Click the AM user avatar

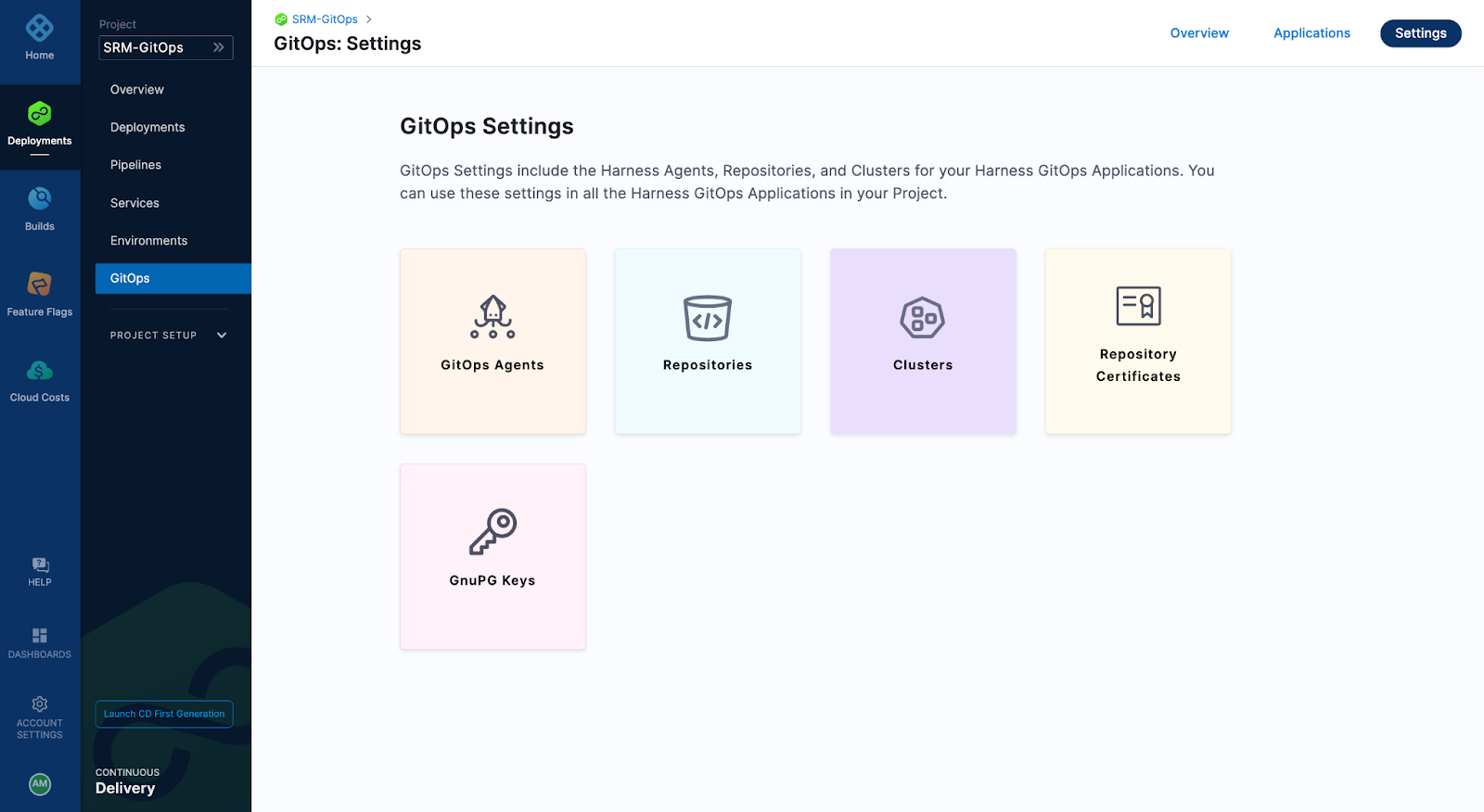(40, 783)
